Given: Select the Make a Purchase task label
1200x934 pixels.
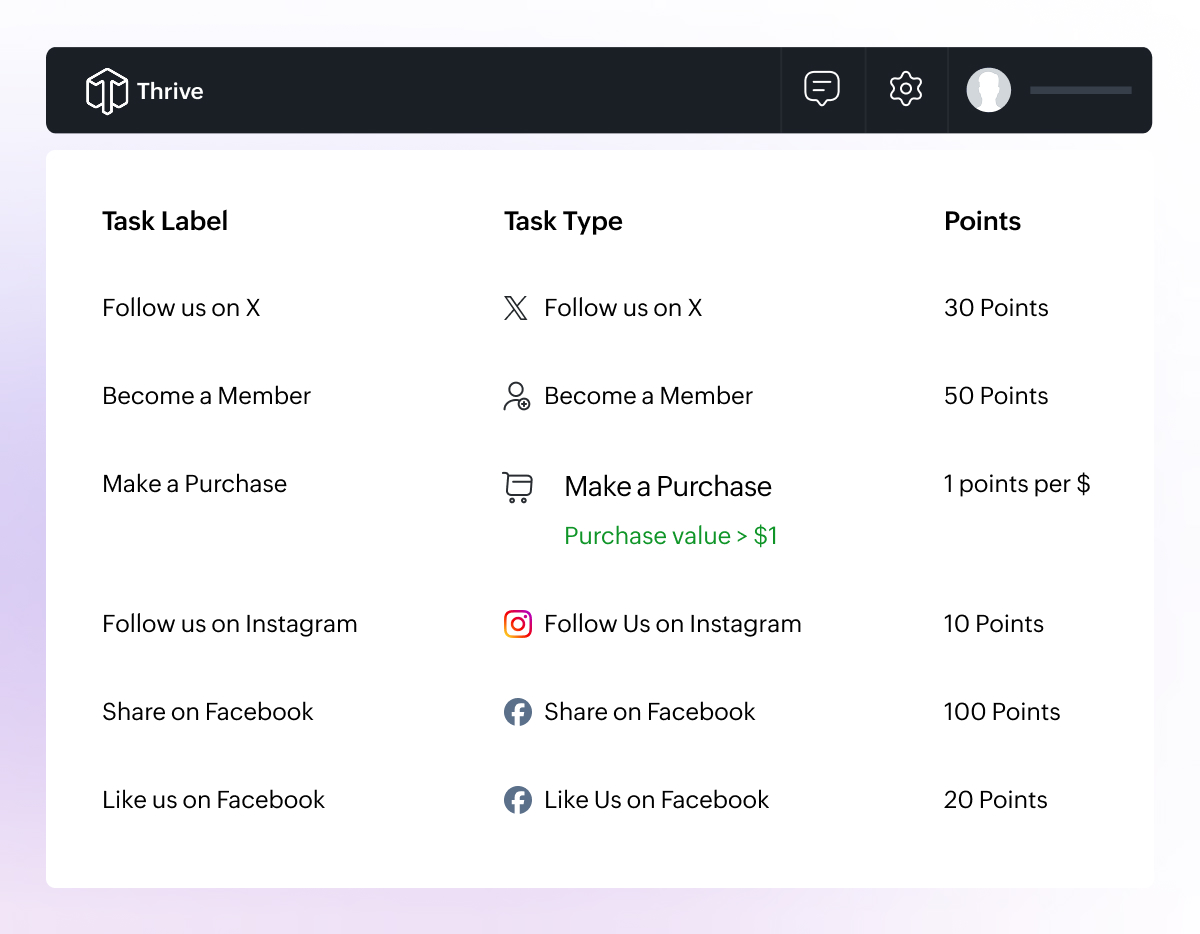Looking at the screenshot, I should [194, 484].
